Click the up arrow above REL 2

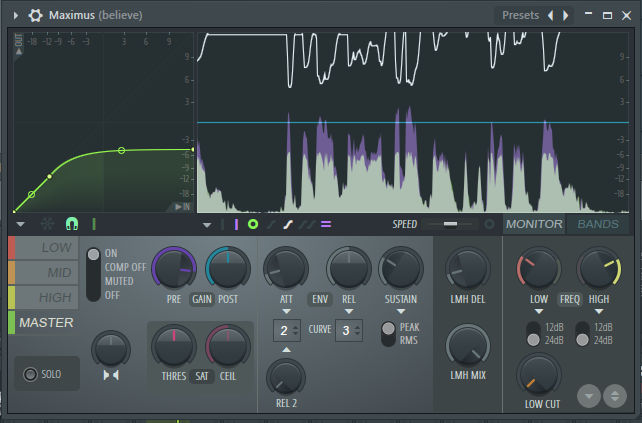286,349
